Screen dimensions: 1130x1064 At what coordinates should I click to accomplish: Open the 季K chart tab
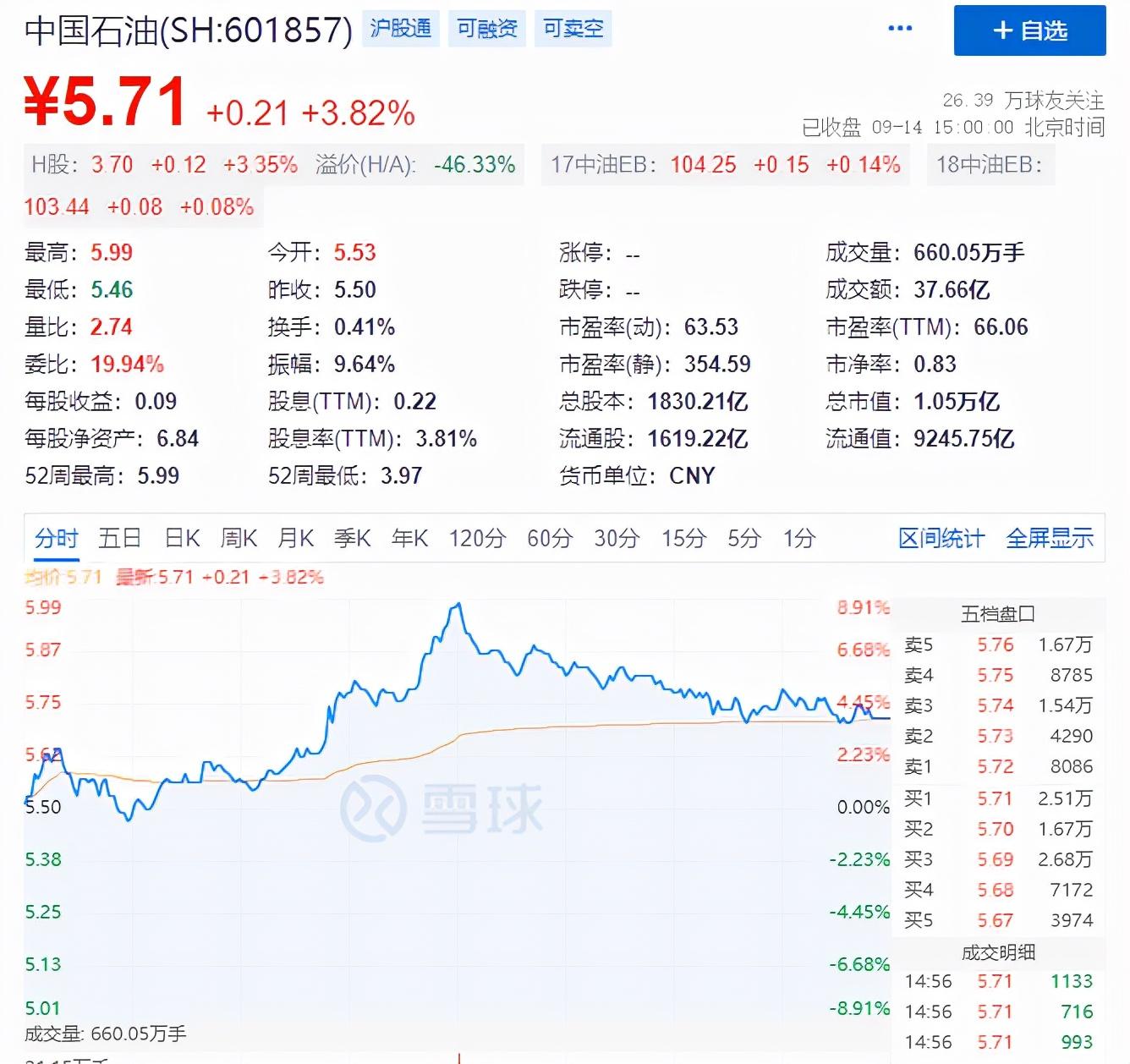[x=352, y=539]
